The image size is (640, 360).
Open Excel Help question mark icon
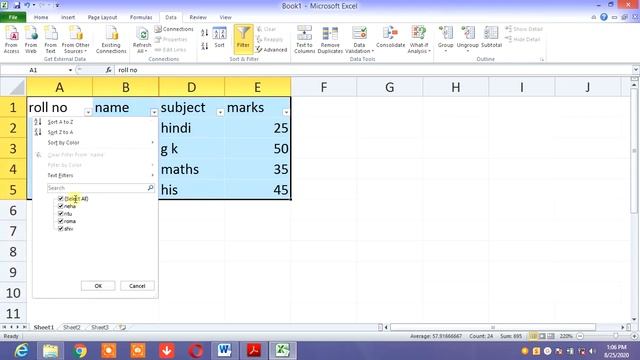pos(604,17)
